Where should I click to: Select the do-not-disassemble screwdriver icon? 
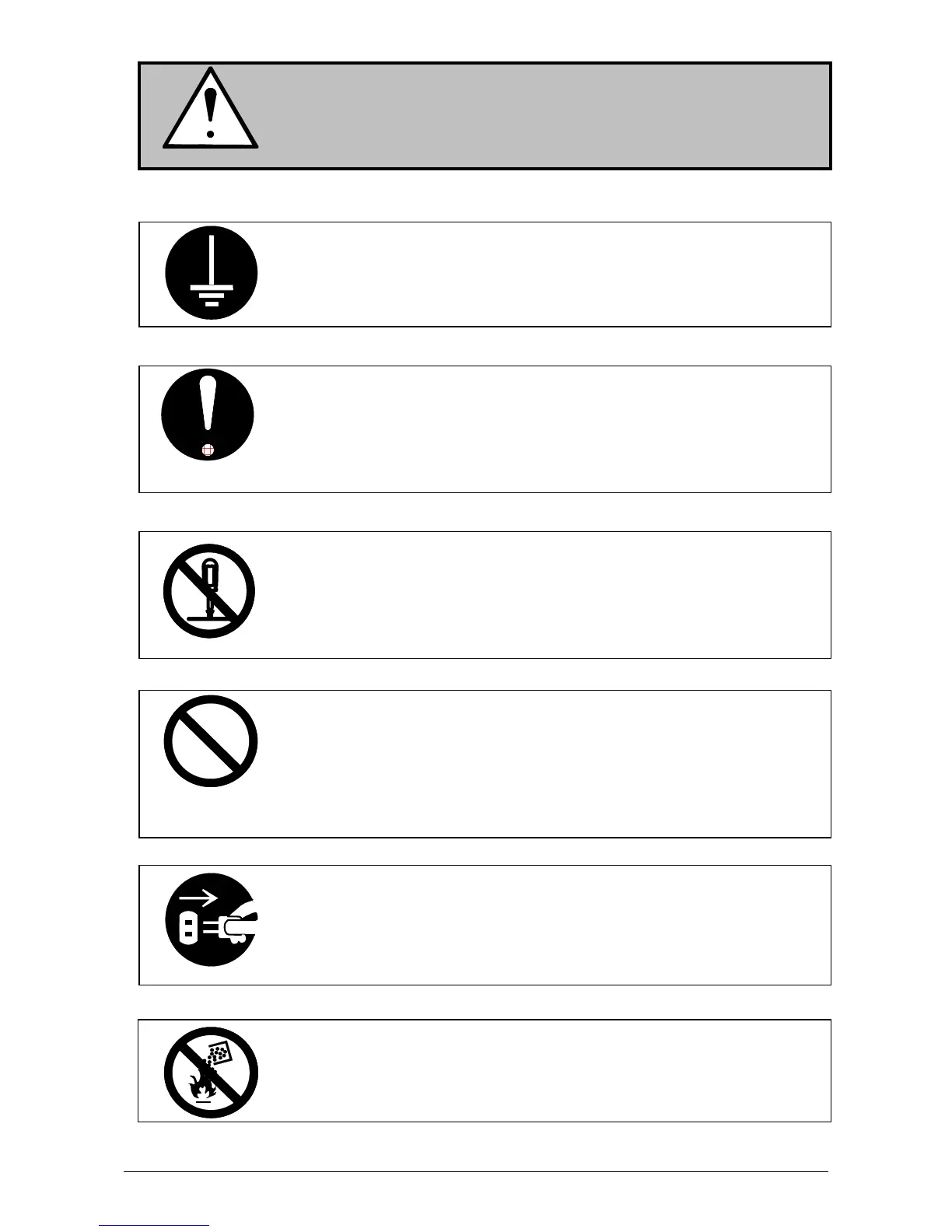point(209,591)
